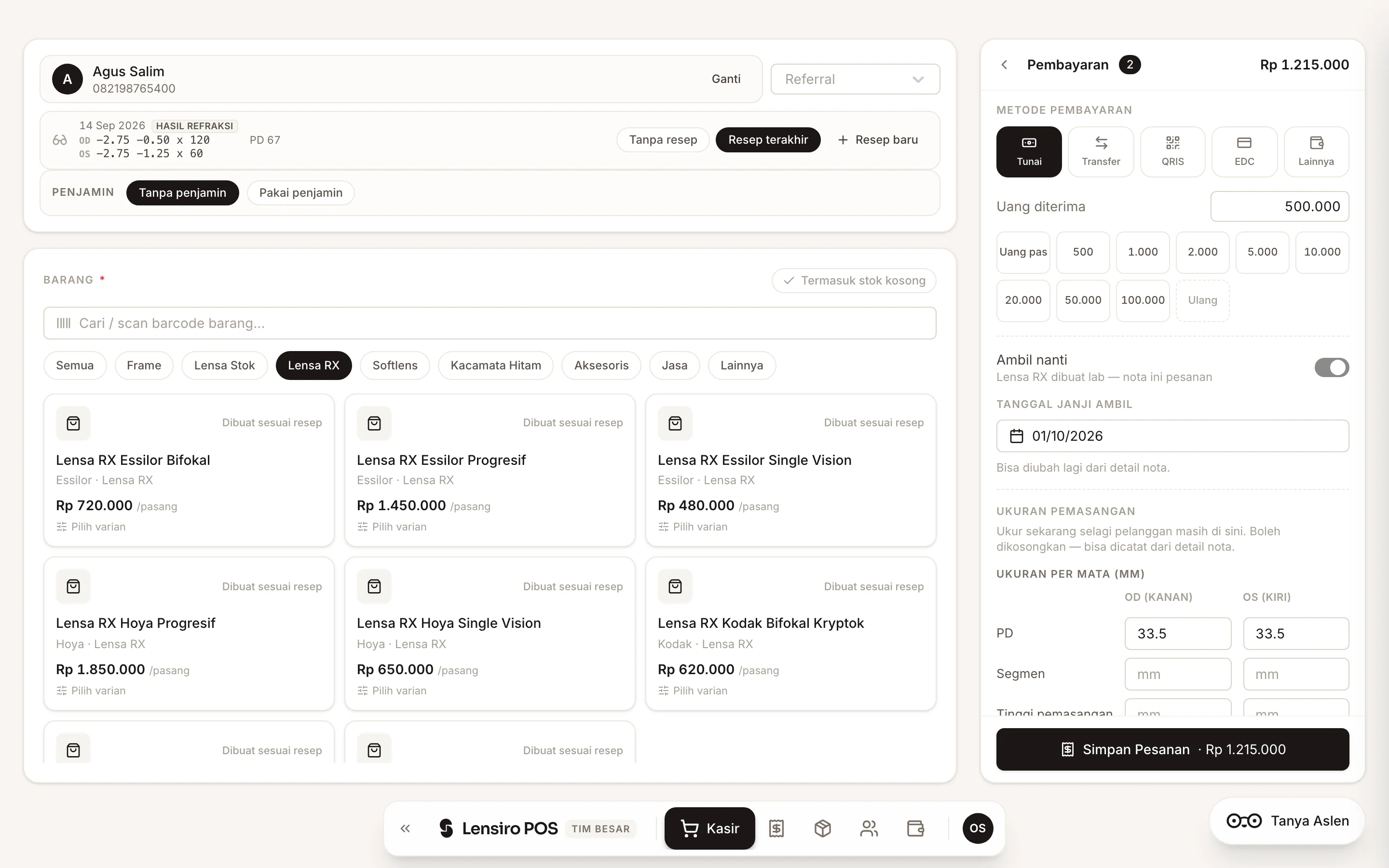Toggle the Ambil nanti switch
1389x868 pixels.
tap(1332, 367)
